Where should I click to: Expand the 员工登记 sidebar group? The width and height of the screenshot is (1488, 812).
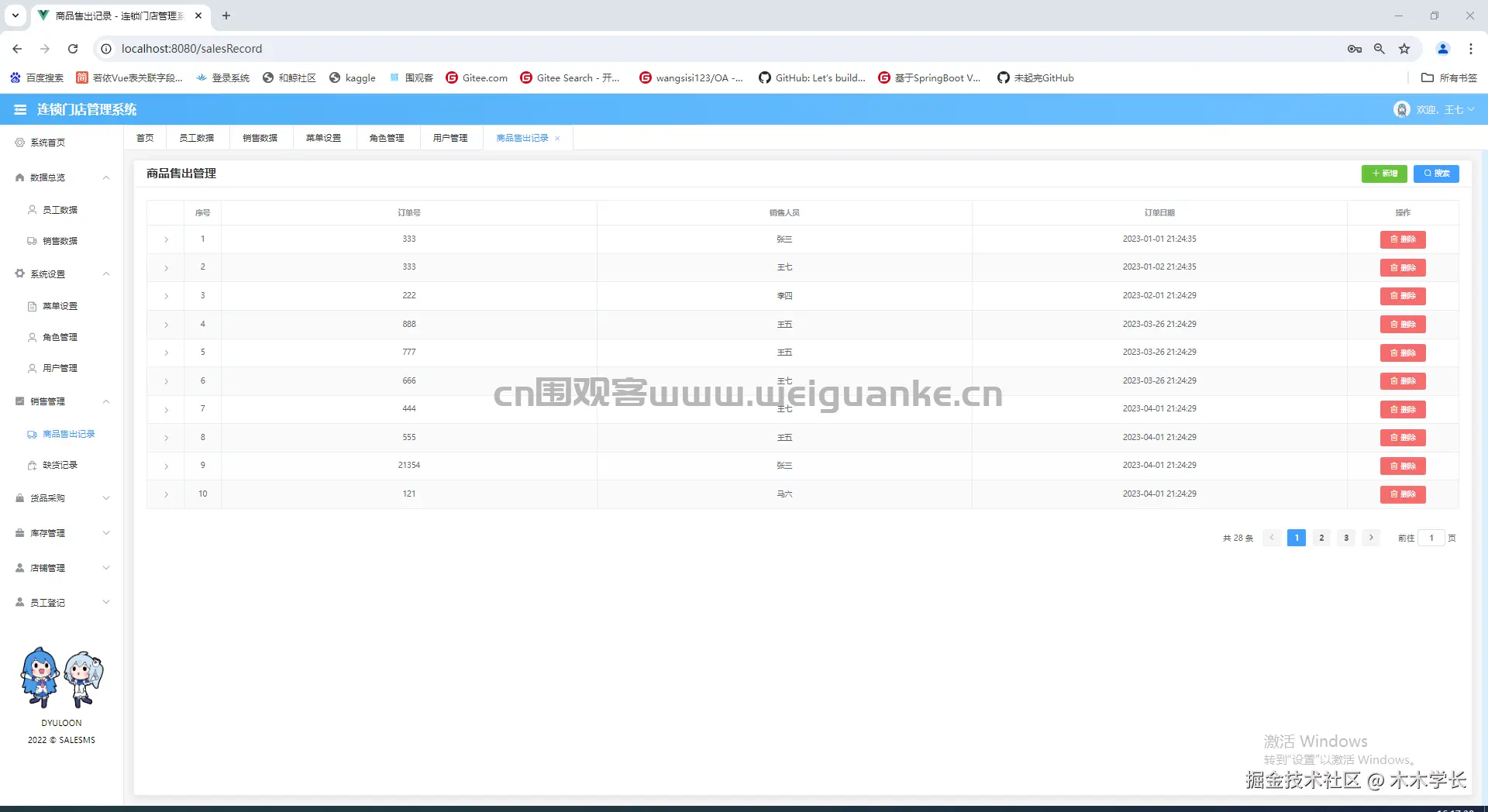click(62, 603)
